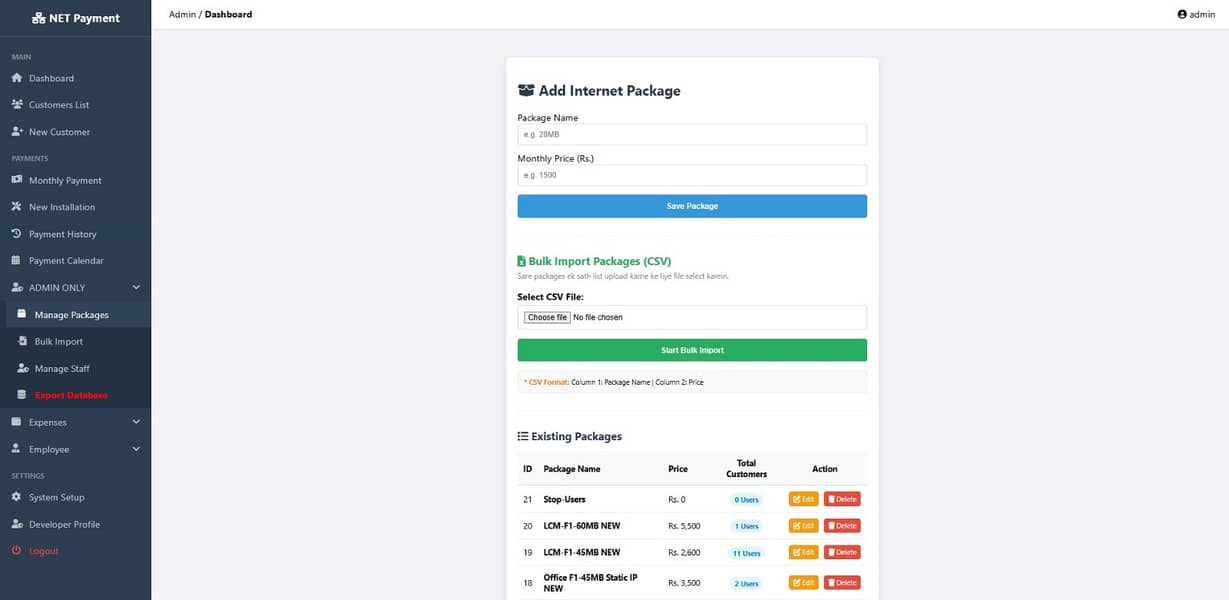This screenshot has height=600, width=1229.
Task: Click the 2 Users badge
Action: 746,583
